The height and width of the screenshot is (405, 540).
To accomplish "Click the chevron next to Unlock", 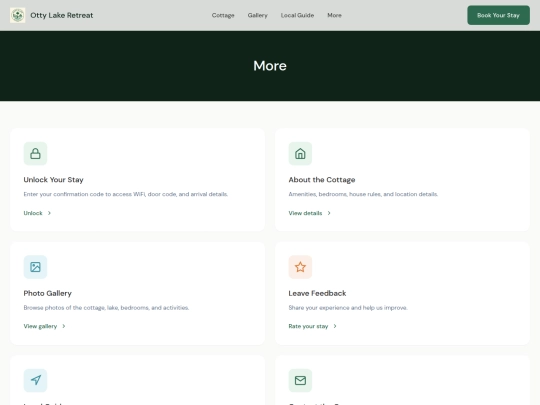I will (49, 213).
